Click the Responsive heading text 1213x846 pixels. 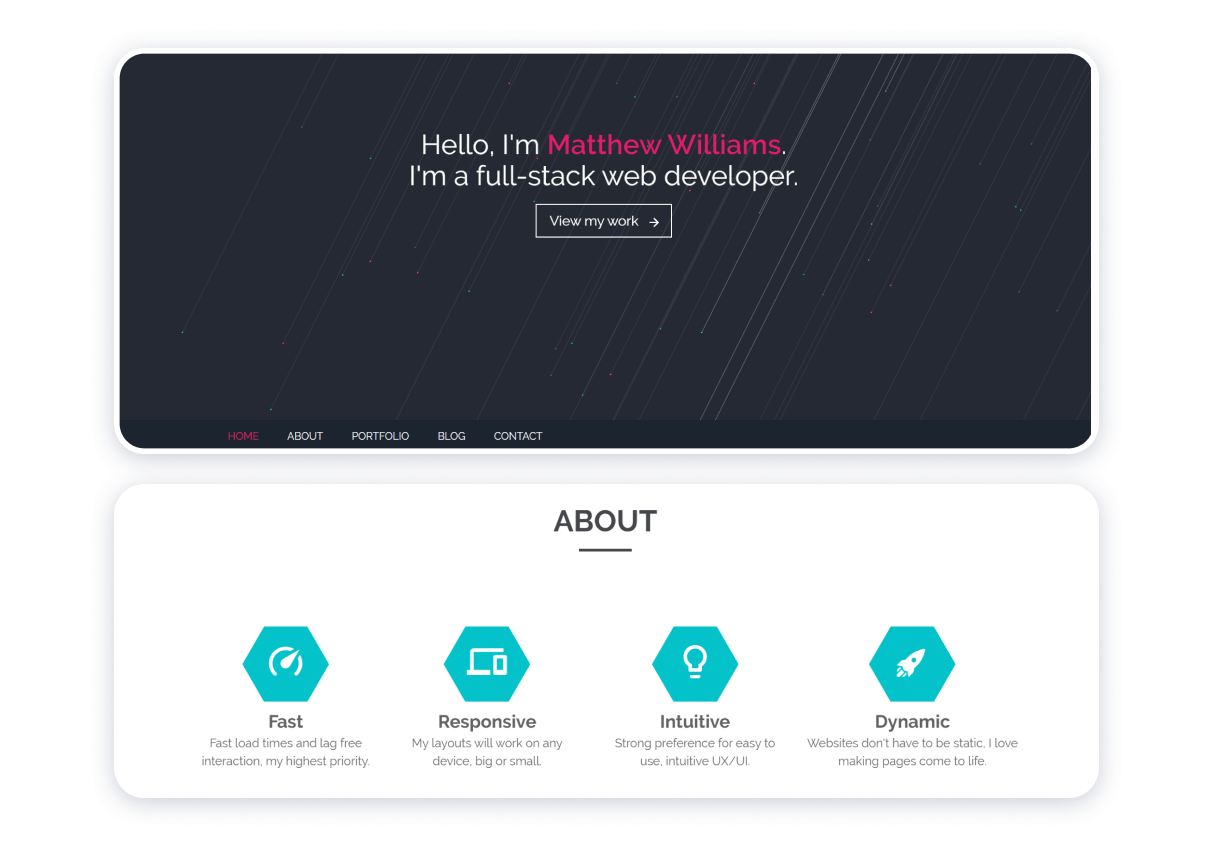pyautogui.click(x=487, y=722)
